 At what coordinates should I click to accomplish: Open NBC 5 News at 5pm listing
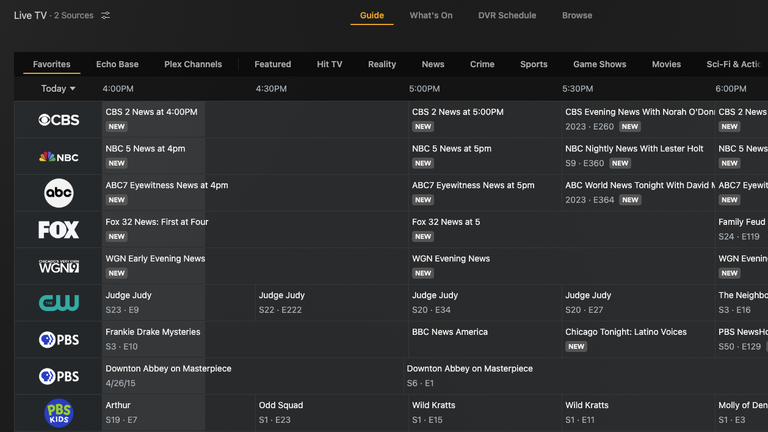(x=485, y=156)
